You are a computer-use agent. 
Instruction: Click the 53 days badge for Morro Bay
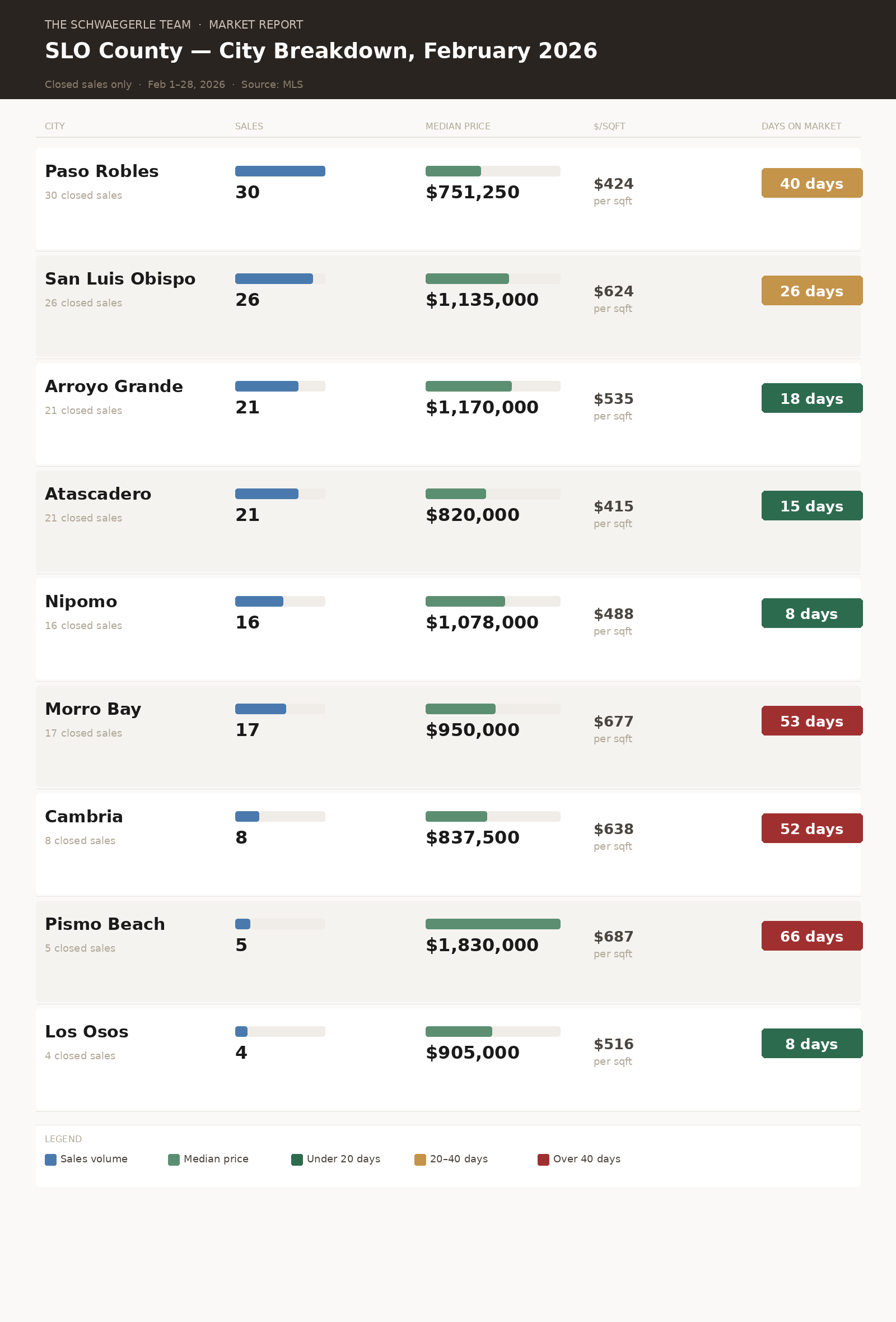(811, 721)
